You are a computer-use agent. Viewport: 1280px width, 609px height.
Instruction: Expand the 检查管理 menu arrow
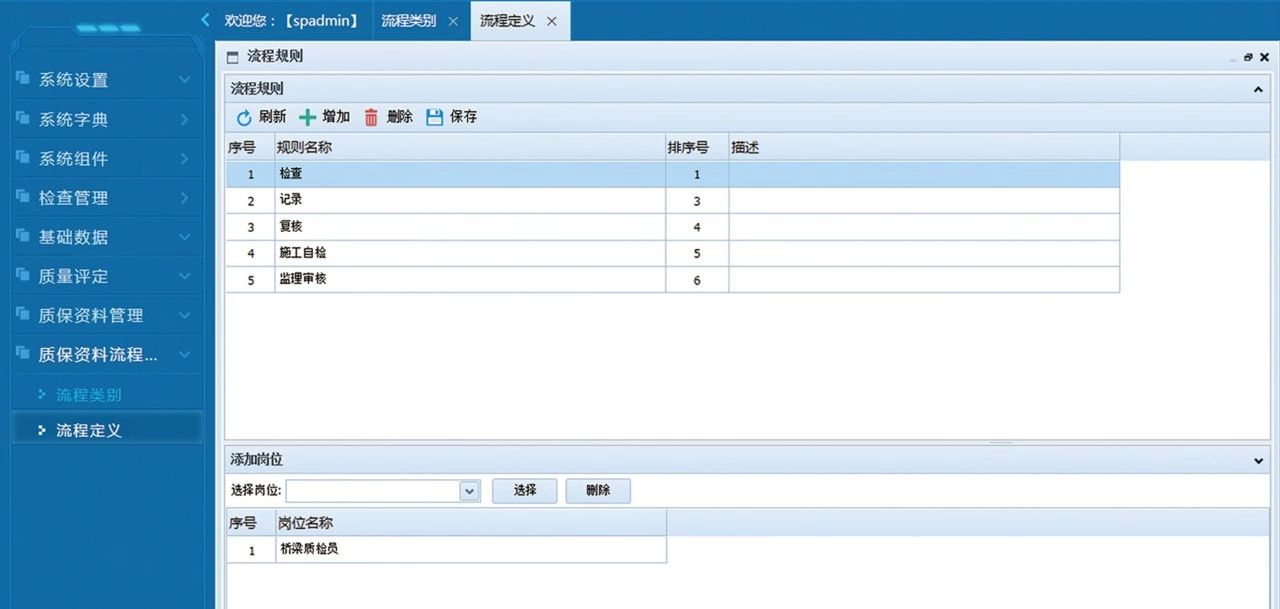click(185, 197)
